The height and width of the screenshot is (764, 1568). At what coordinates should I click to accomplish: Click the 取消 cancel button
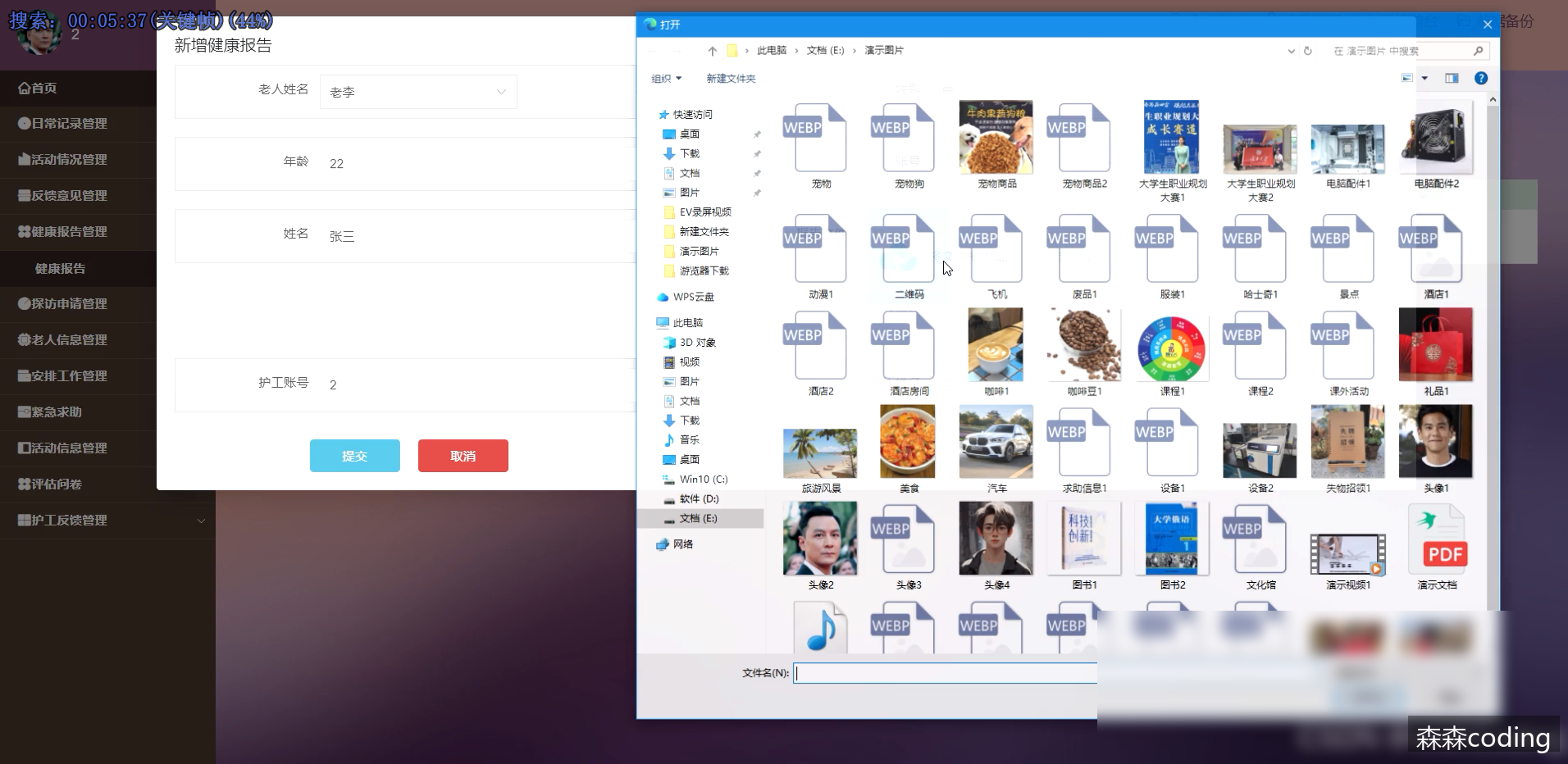463,456
